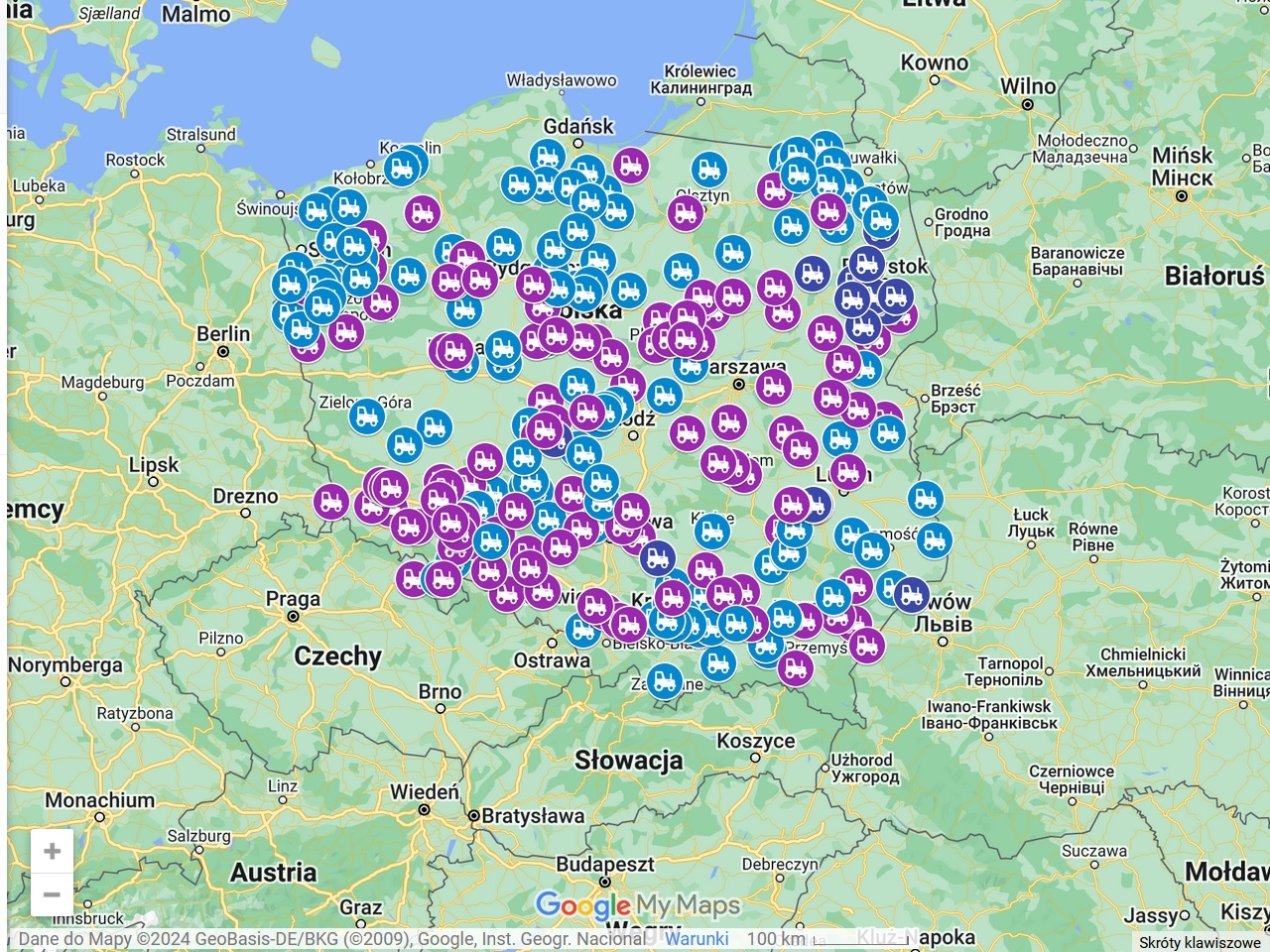The image size is (1270, 952).
Task: Select purple tractor marker southeast of Przemyśl
Action: (866, 646)
